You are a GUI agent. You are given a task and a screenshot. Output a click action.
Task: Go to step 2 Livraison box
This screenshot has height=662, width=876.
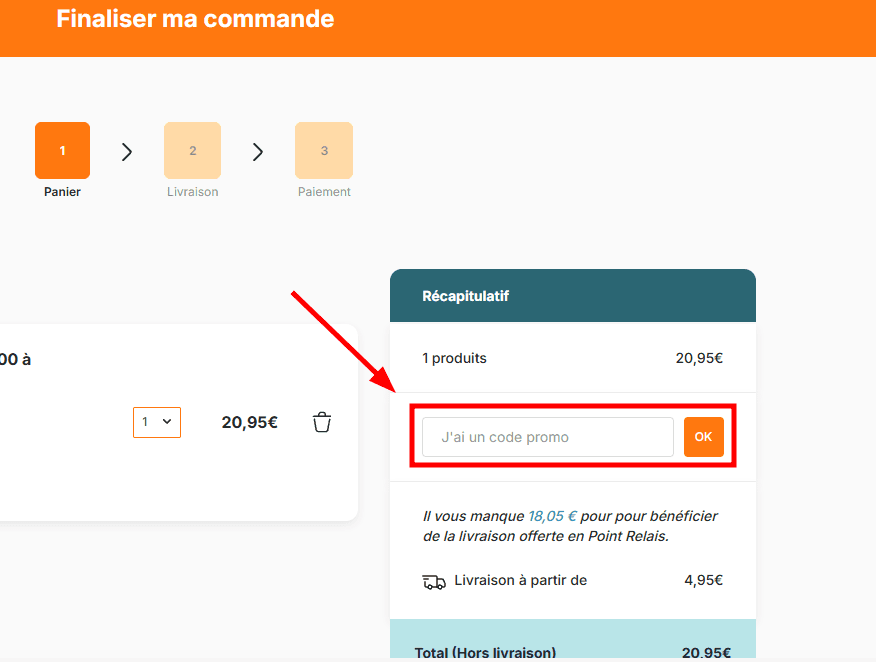pos(192,151)
